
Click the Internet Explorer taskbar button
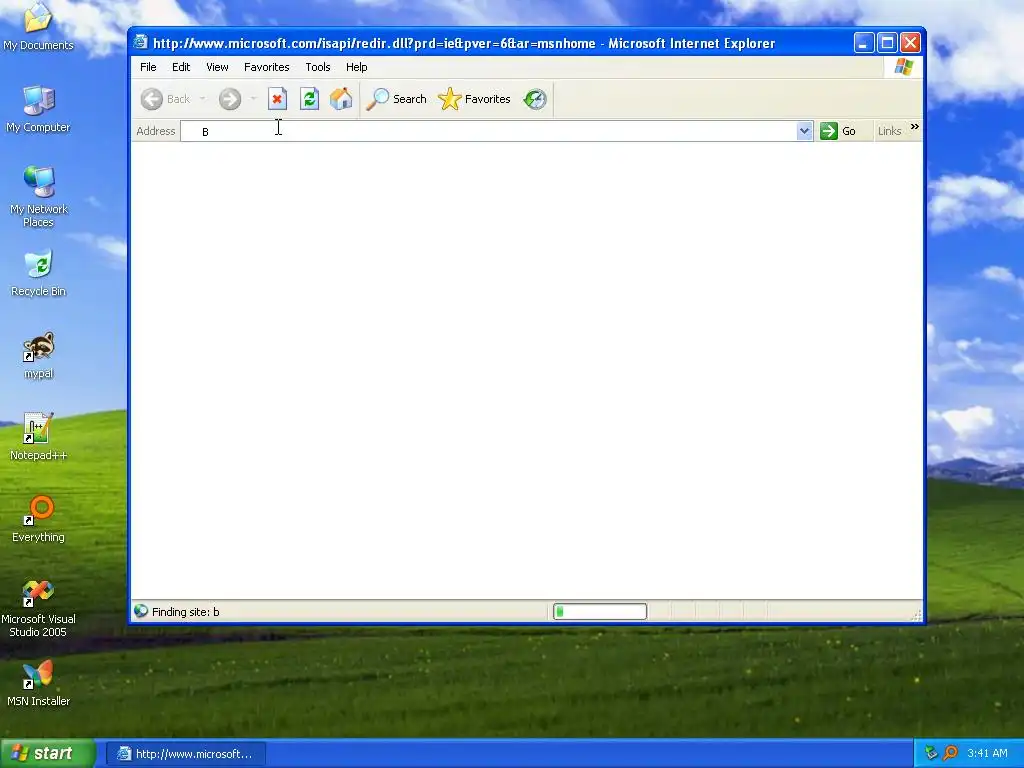click(x=185, y=754)
